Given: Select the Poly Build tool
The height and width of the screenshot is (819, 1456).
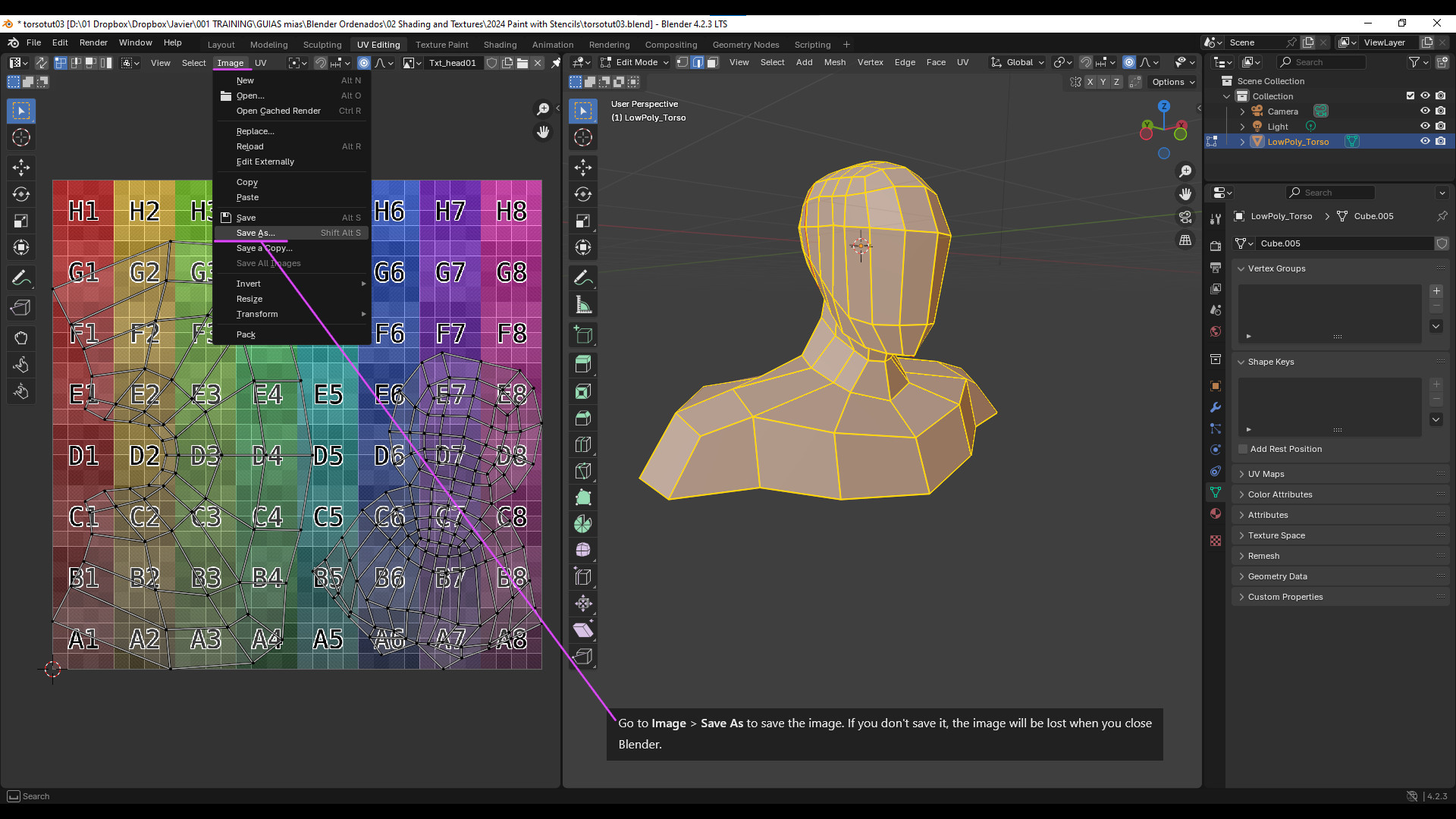Looking at the screenshot, I should [x=583, y=497].
